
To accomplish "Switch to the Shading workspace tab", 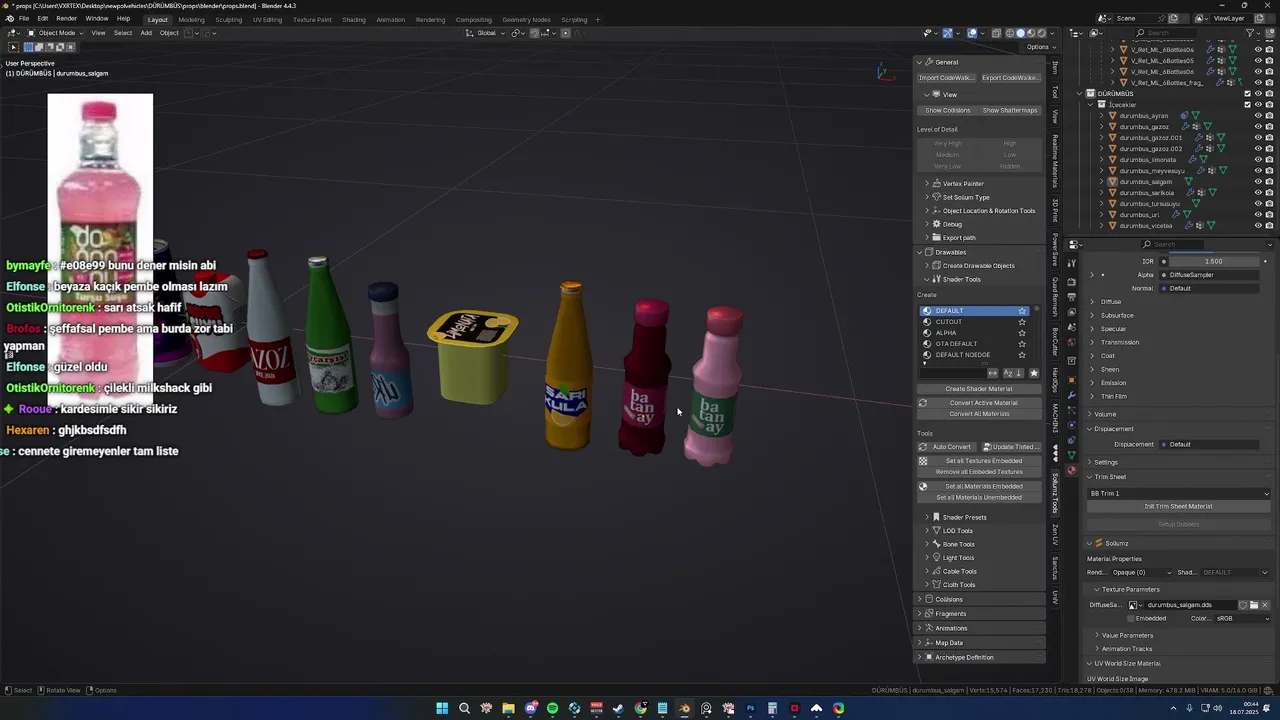I will pyautogui.click(x=354, y=19).
